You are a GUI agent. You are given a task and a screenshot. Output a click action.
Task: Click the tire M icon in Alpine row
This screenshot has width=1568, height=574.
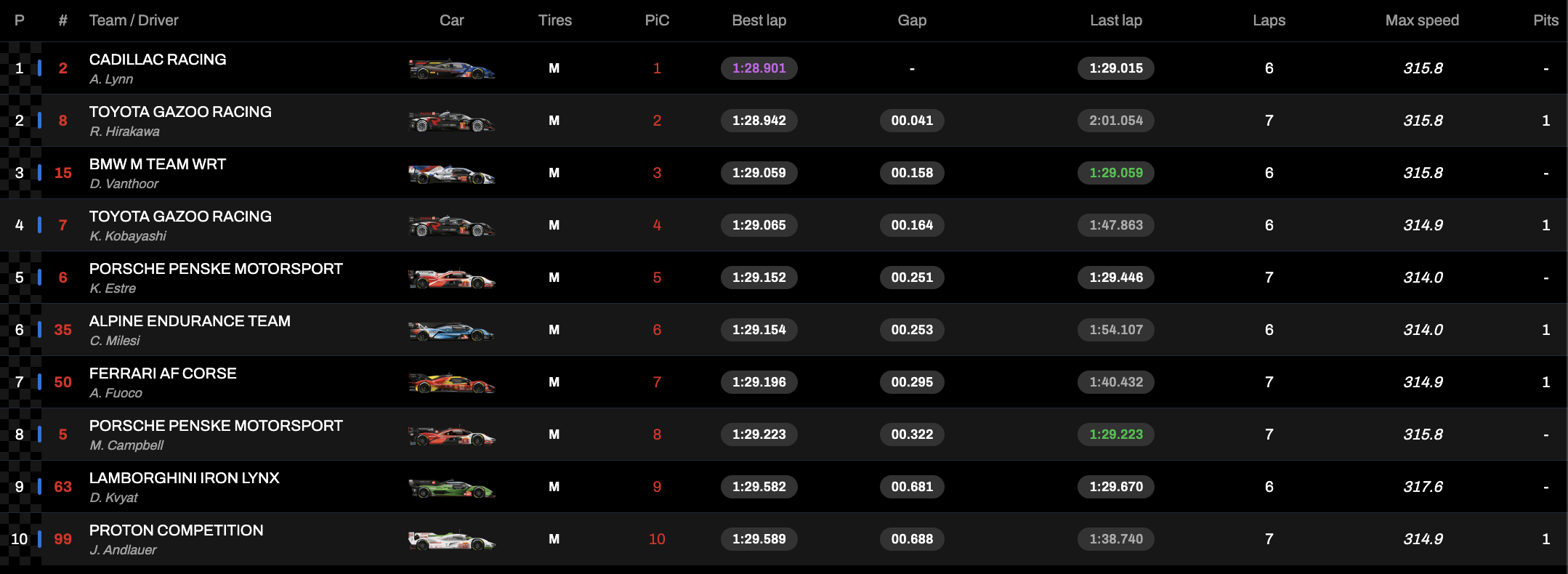click(554, 330)
